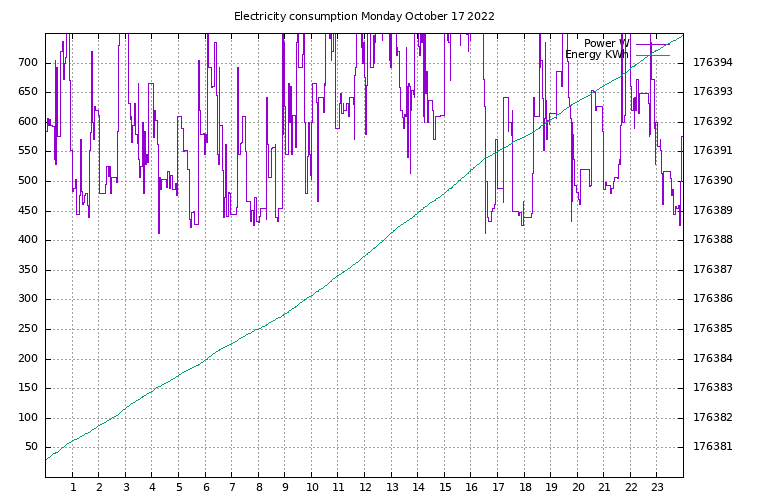768x500 pixels.
Task: Click the left axis label 50
Action: click(x=31, y=447)
